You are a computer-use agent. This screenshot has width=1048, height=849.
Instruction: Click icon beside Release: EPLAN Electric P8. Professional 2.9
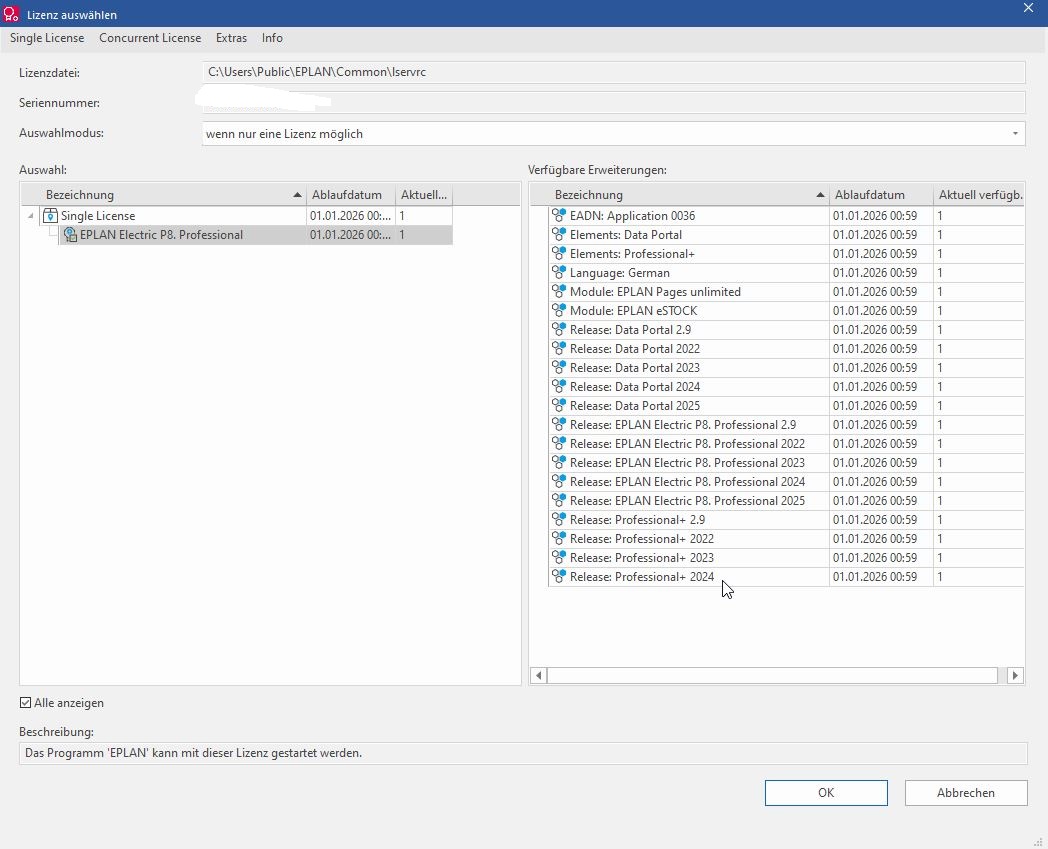pos(559,424)
